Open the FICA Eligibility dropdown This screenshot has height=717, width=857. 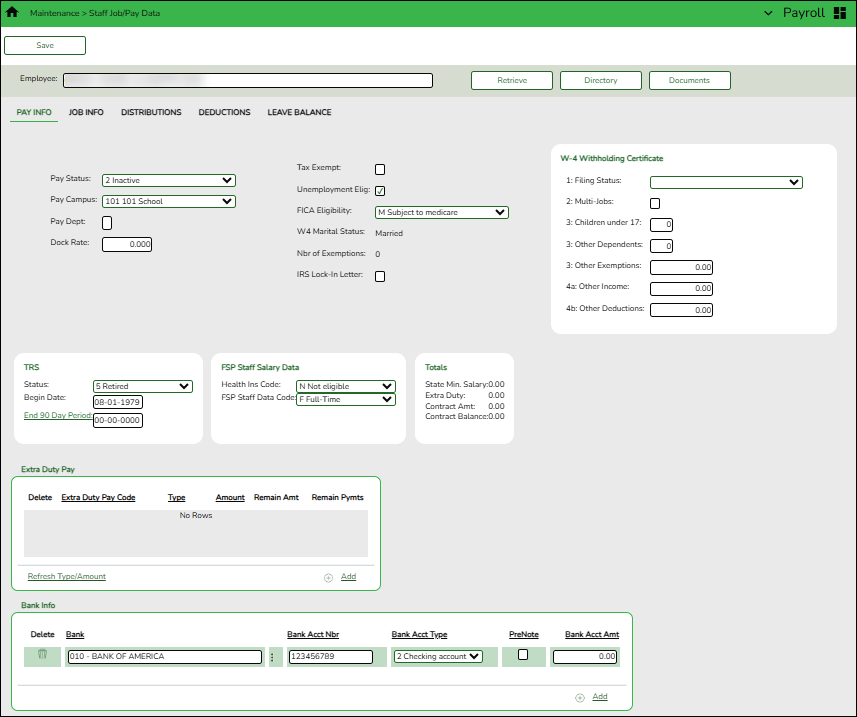coord(442,212)
